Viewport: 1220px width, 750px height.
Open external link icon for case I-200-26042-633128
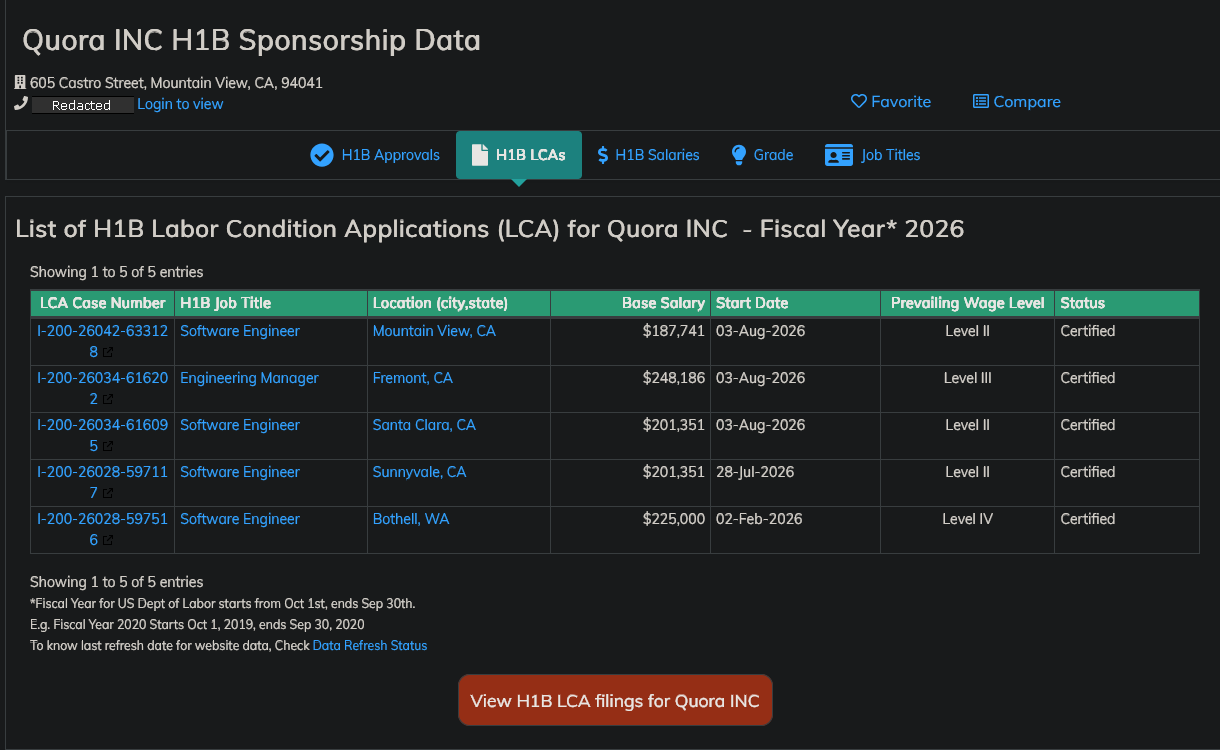click(108, 353)
